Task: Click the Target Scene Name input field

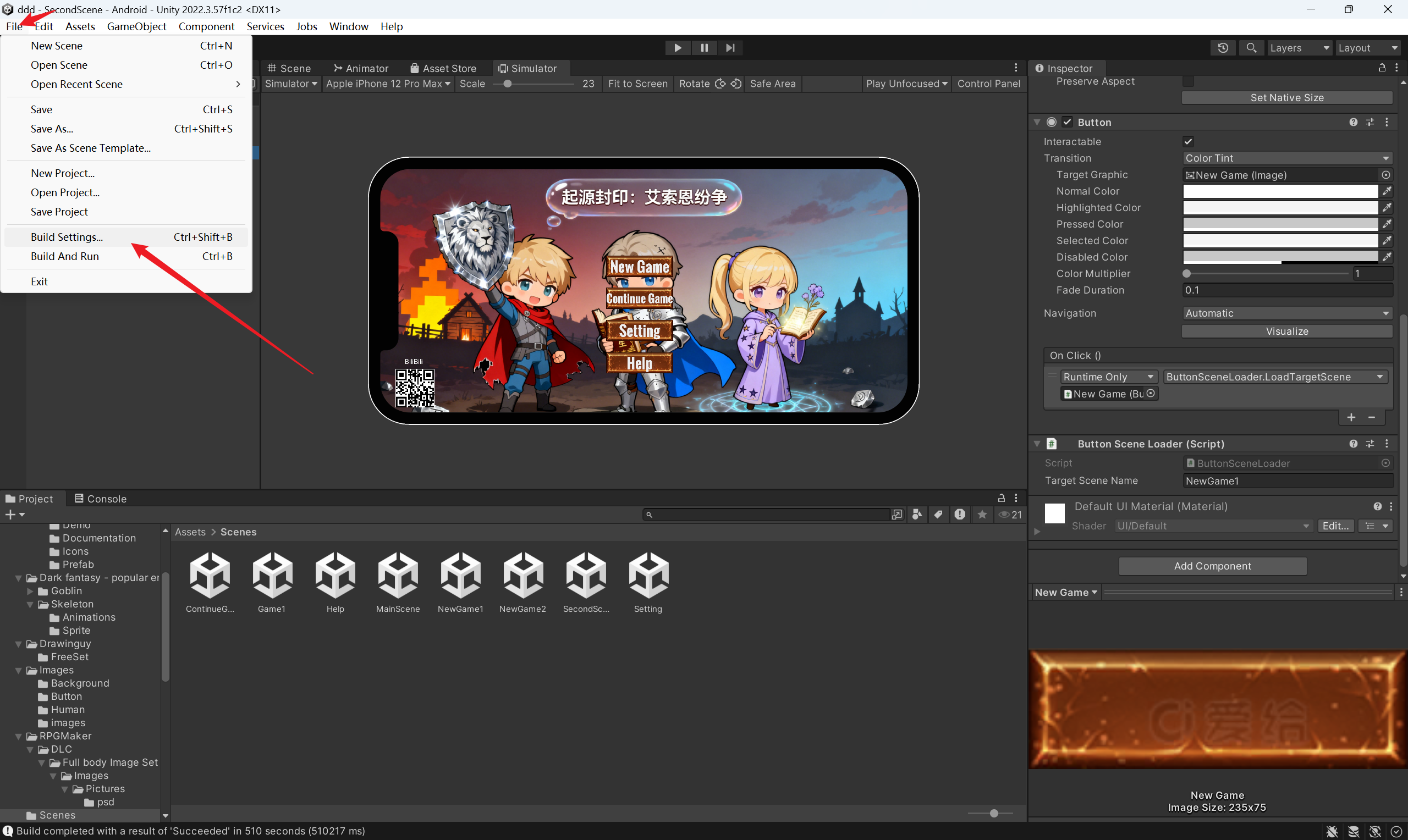Action: [x=1288, y=480]
